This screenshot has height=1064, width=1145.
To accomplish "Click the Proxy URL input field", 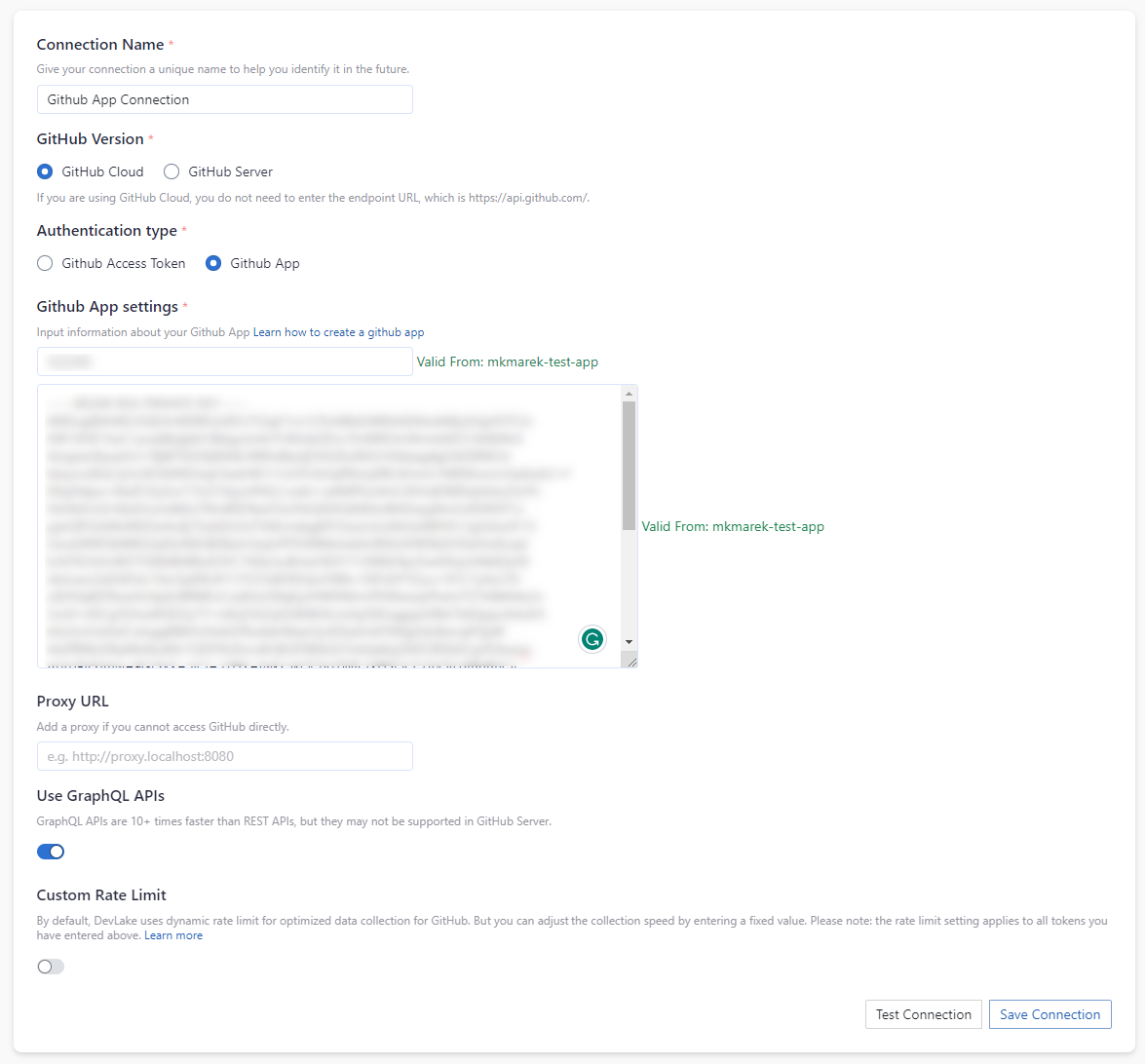I will click(x=225, y=756).
